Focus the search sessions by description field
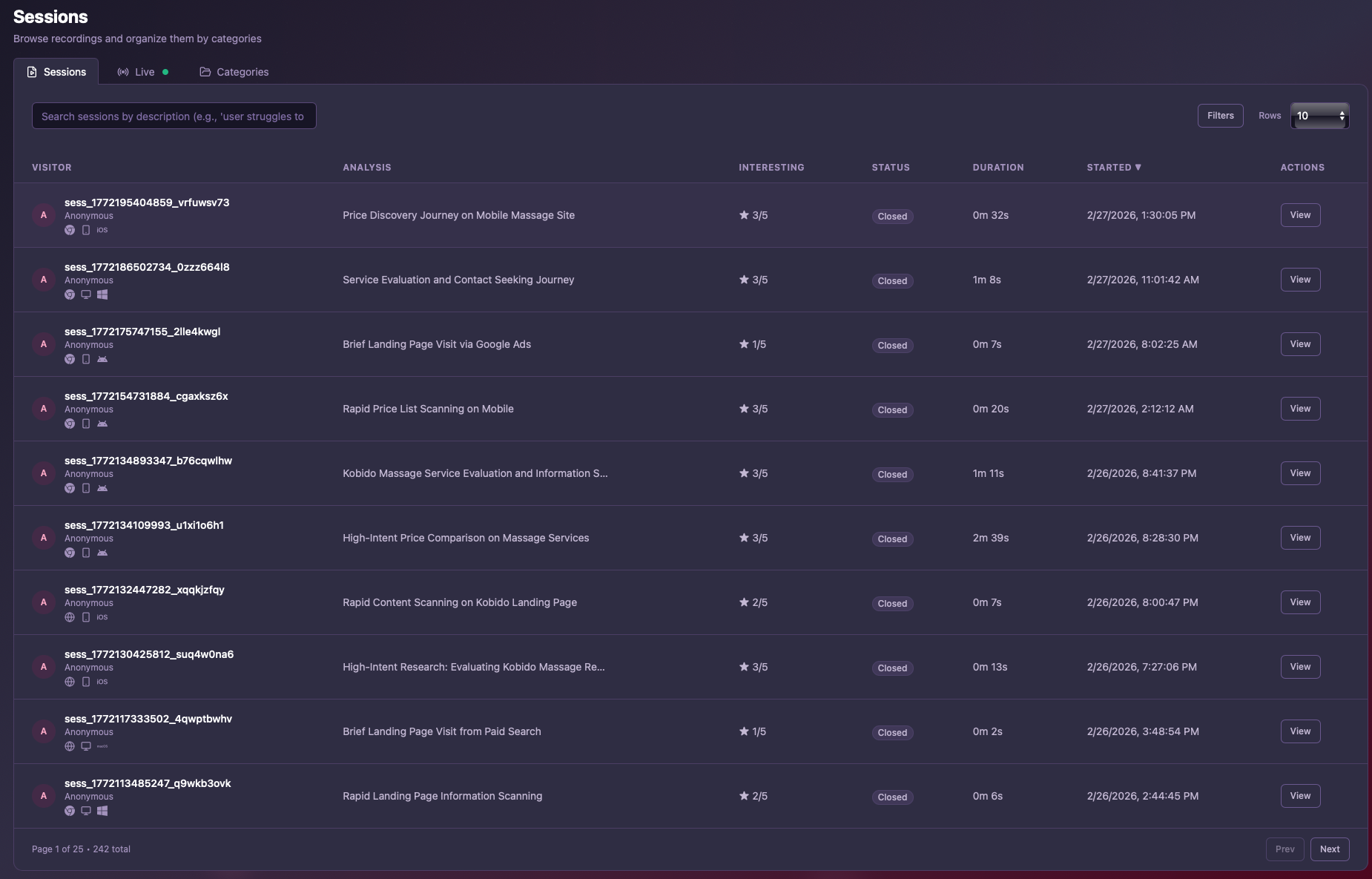The height and width of the screenshot is (879, 1372). [x=174, y=116]
